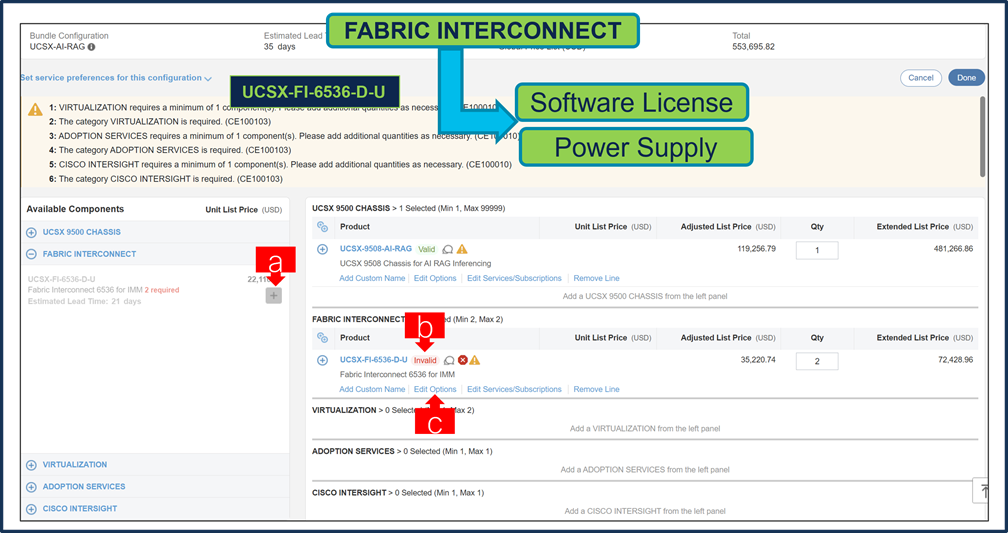The image size is (1008, 533).
Task: Click the warning triangle on the UCSX-9508-AI-RAG row
Action: [x=462, y=249]
